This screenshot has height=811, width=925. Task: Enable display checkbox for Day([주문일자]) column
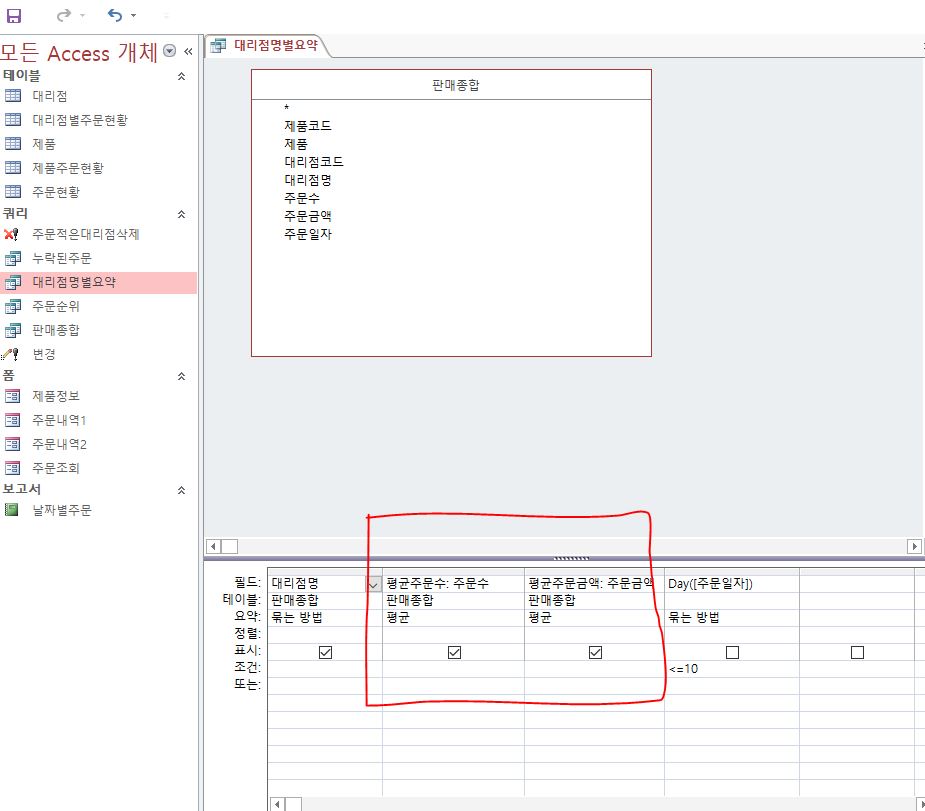pos(732,652)
